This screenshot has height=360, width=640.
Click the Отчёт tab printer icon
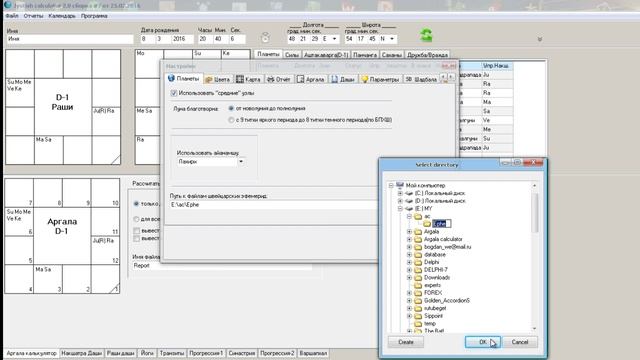(271, 79)
